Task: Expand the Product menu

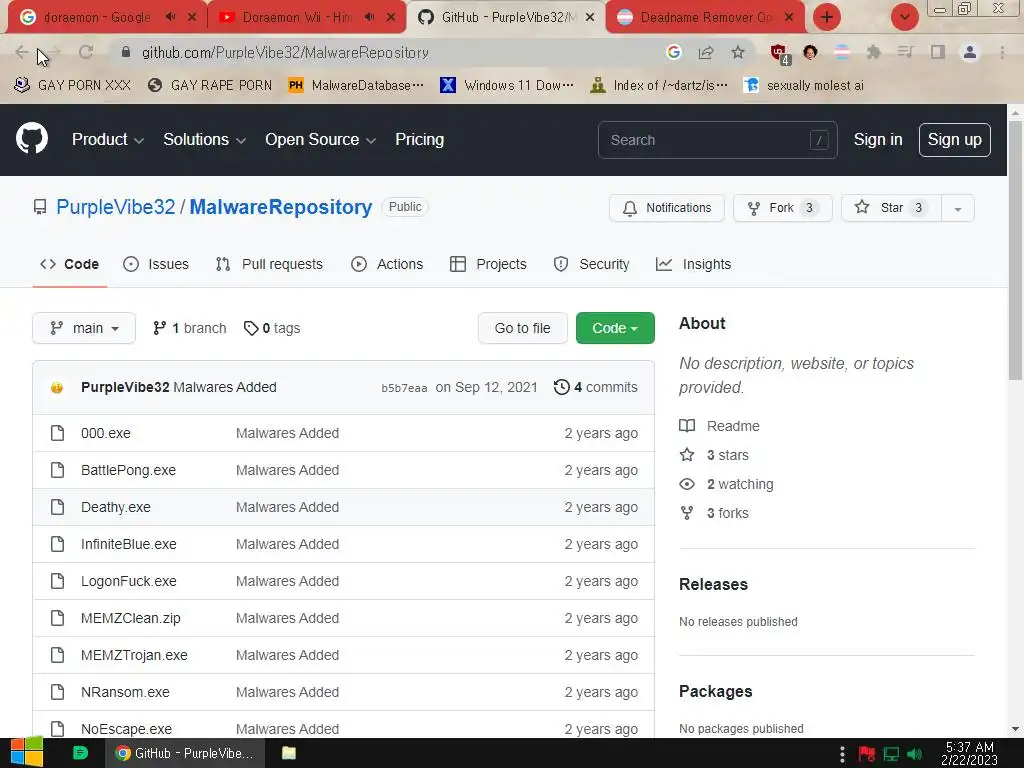Action: [x=108, y=139]
